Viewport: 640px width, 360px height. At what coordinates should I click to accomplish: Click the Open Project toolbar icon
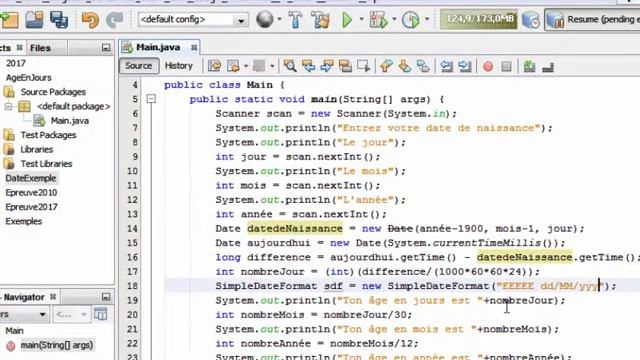tap(34, 19)
